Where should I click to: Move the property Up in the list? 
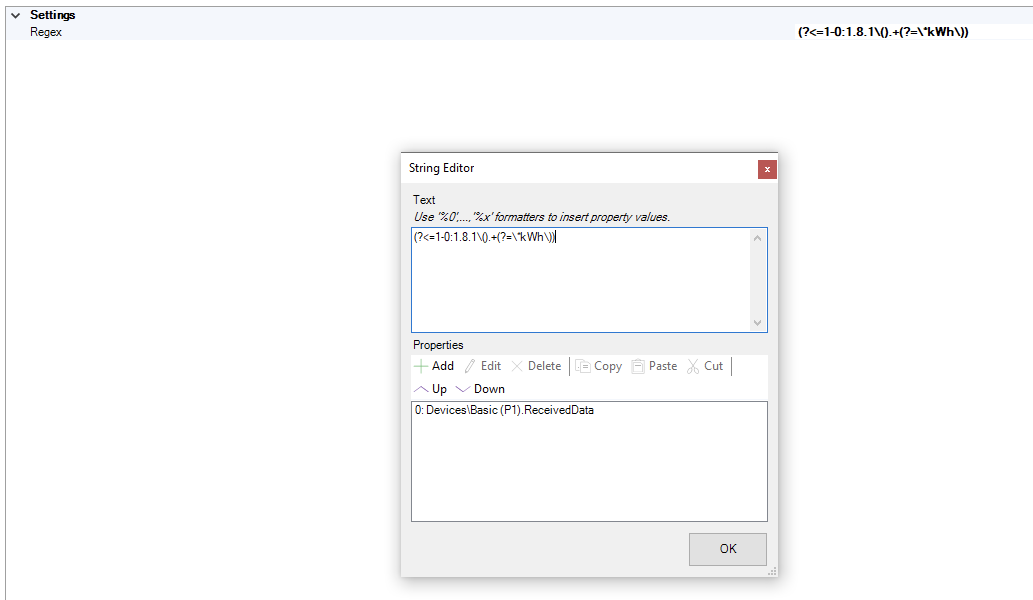[x=431, y=389]
